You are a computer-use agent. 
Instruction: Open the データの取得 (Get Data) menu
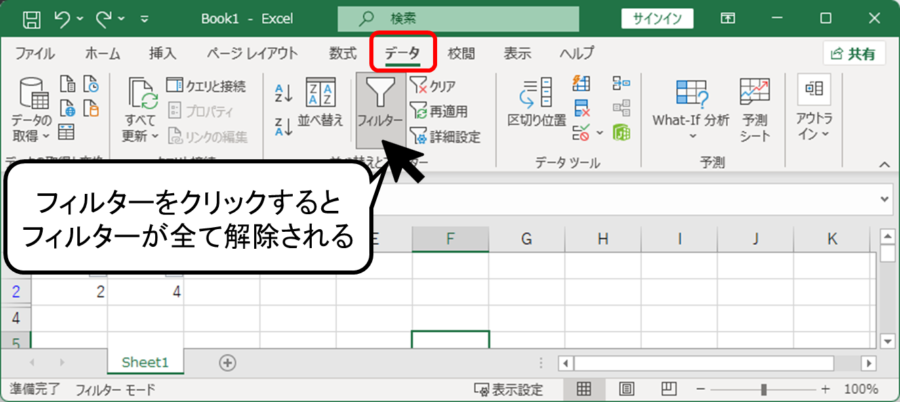32,110
